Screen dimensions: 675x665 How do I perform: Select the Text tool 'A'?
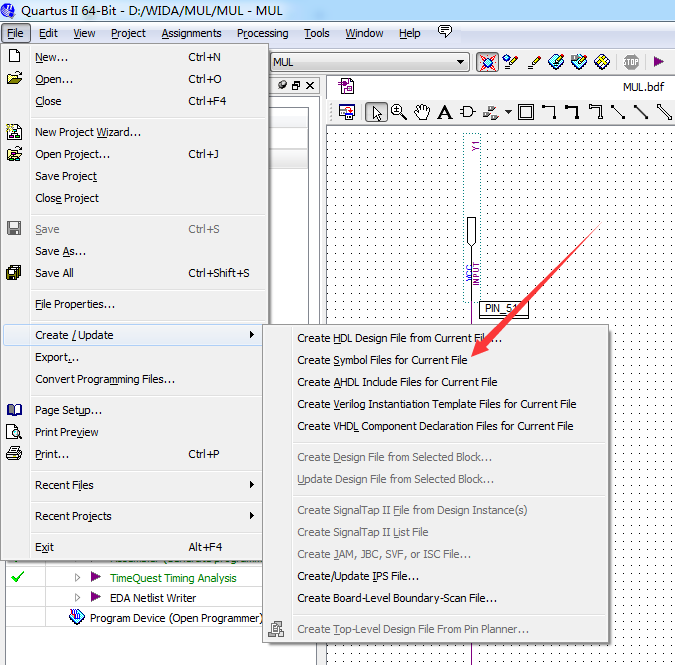(x=445, y=112)
